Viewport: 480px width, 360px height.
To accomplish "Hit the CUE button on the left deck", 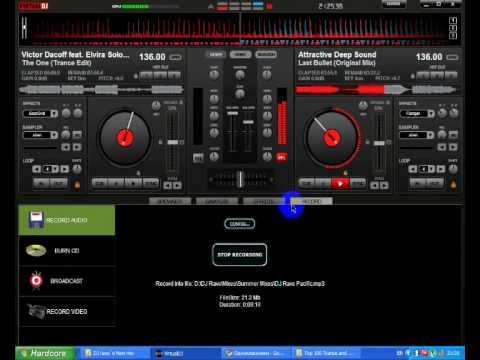I will pos(99,184).
